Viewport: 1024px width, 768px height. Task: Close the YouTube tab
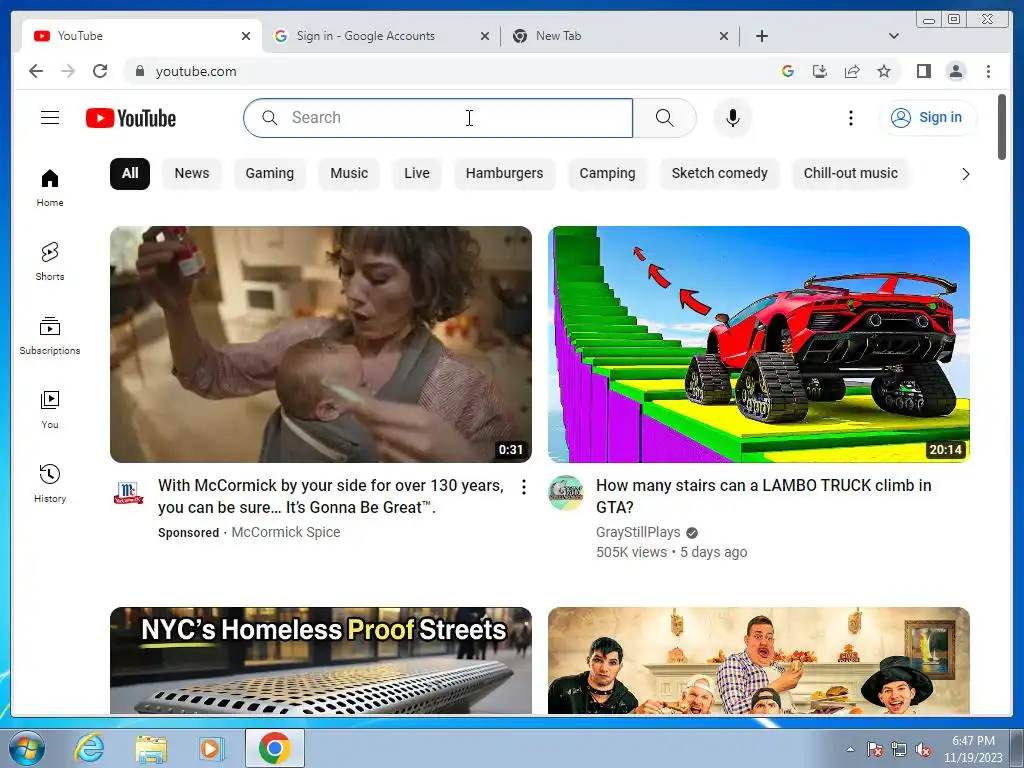[x=246, y=36]
